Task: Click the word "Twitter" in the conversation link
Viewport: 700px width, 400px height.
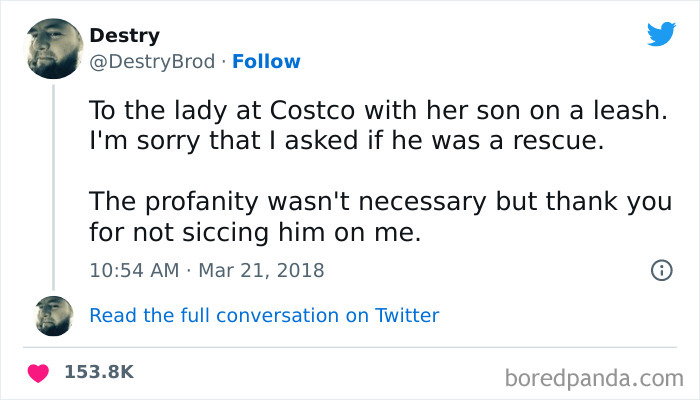Action: [x=407, y=315]
